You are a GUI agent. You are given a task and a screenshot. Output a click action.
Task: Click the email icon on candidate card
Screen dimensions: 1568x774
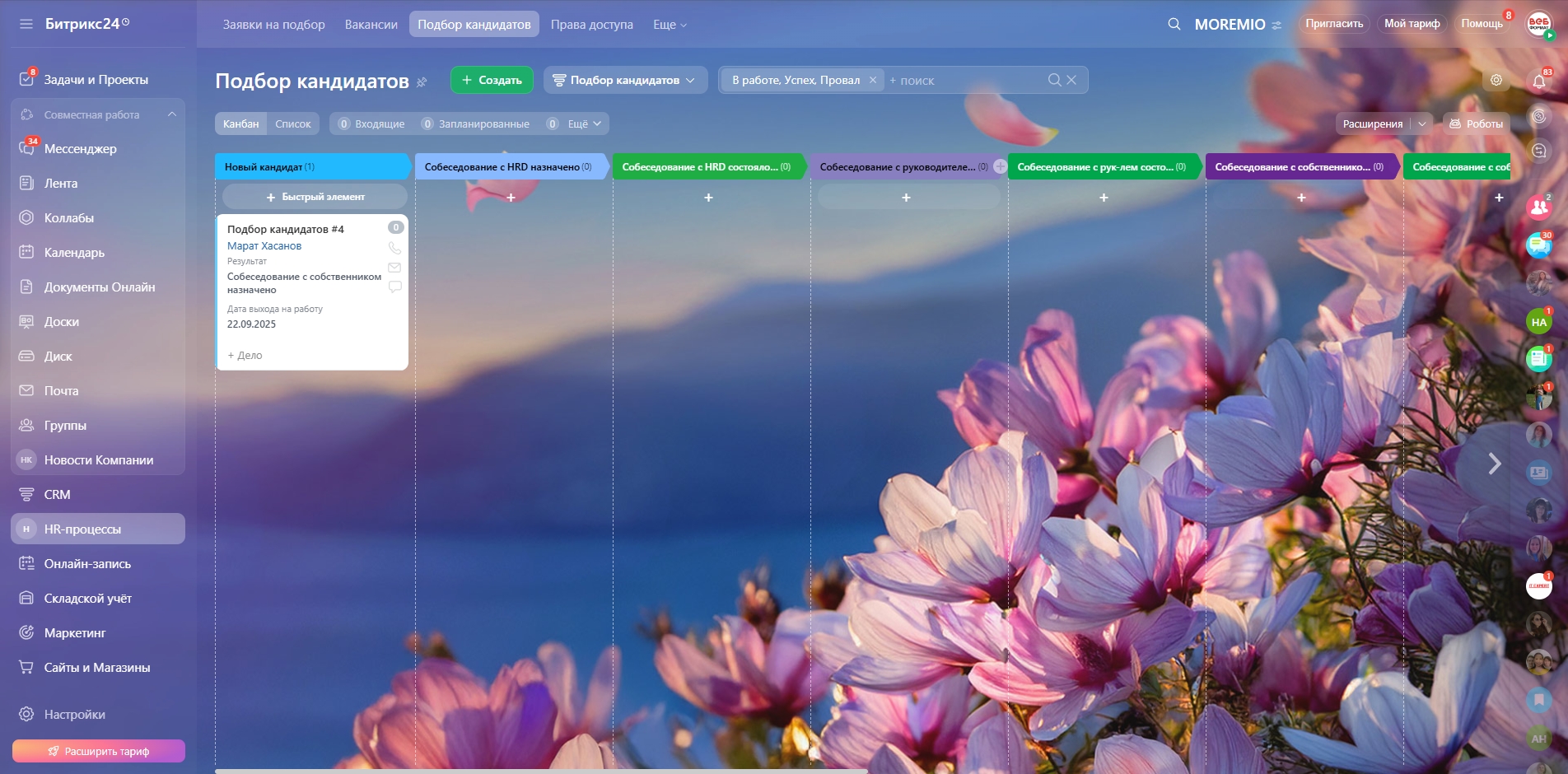394,268
